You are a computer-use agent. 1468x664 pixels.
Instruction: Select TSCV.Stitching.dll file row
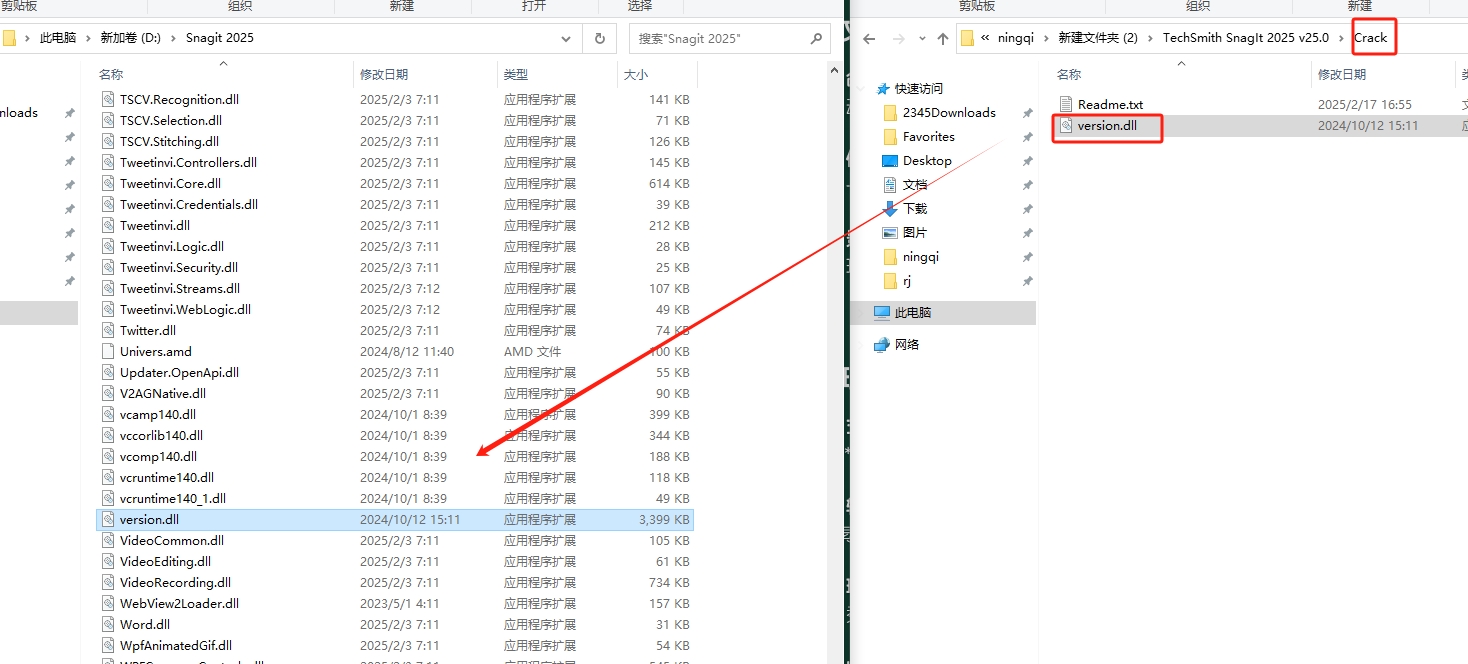pos(394,141)
